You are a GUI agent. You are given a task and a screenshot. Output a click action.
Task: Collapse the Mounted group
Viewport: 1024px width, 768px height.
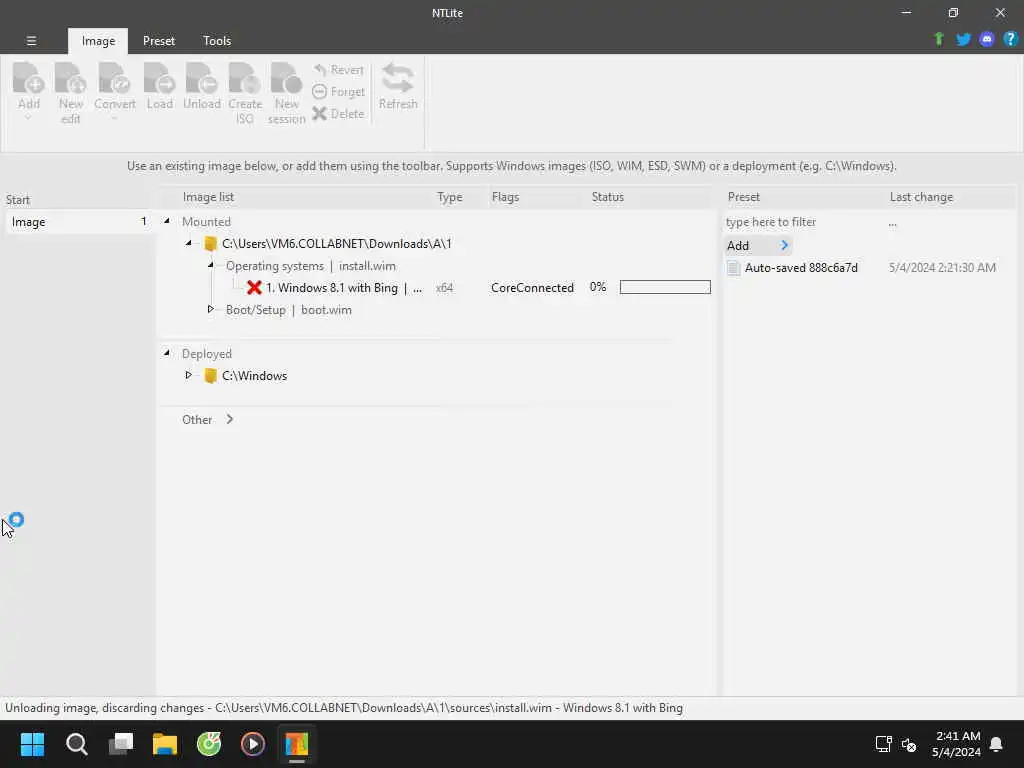(167, 221)
